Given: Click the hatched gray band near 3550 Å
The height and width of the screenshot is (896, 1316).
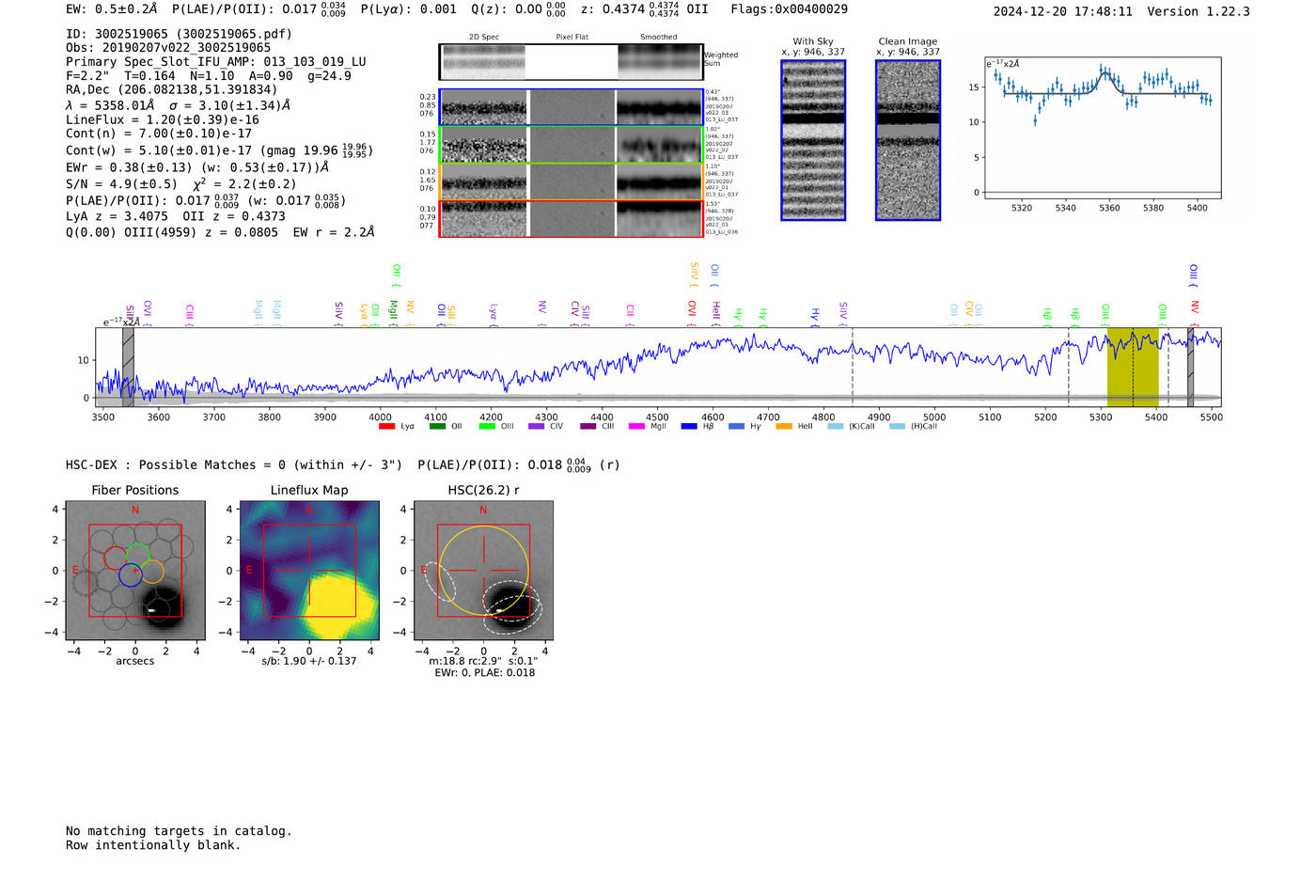Looking at the screenshot, I should (x=128, y=368).
